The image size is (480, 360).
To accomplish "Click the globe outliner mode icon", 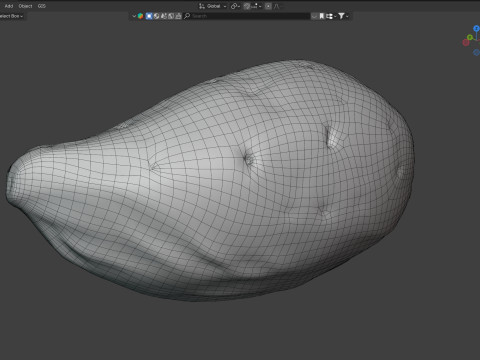I will coord(156,16).
